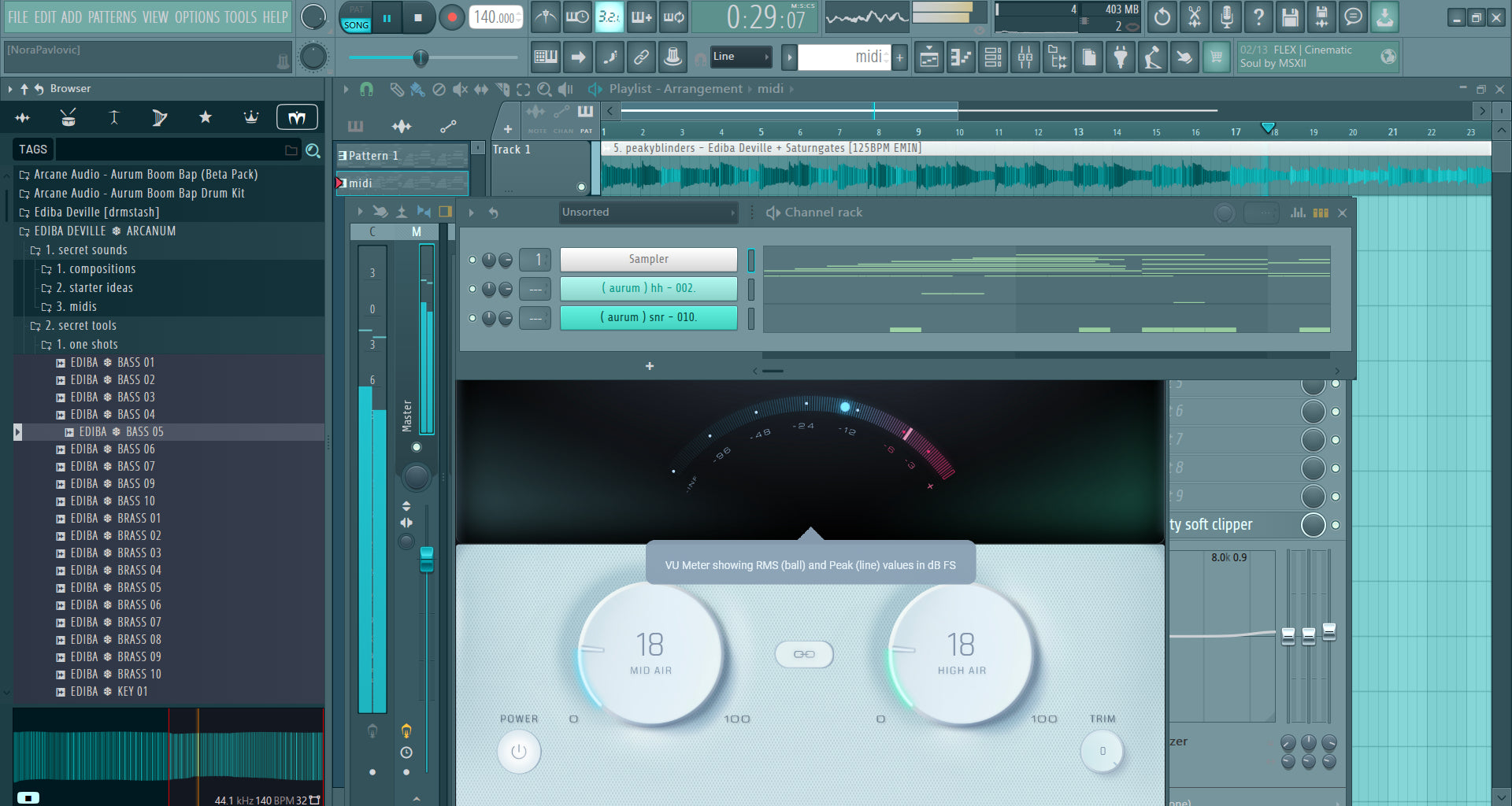1512x806 pixels.
Task: Open the Piano roll toolbar icon
Action: pyautogui.click(x=961, y=57)
